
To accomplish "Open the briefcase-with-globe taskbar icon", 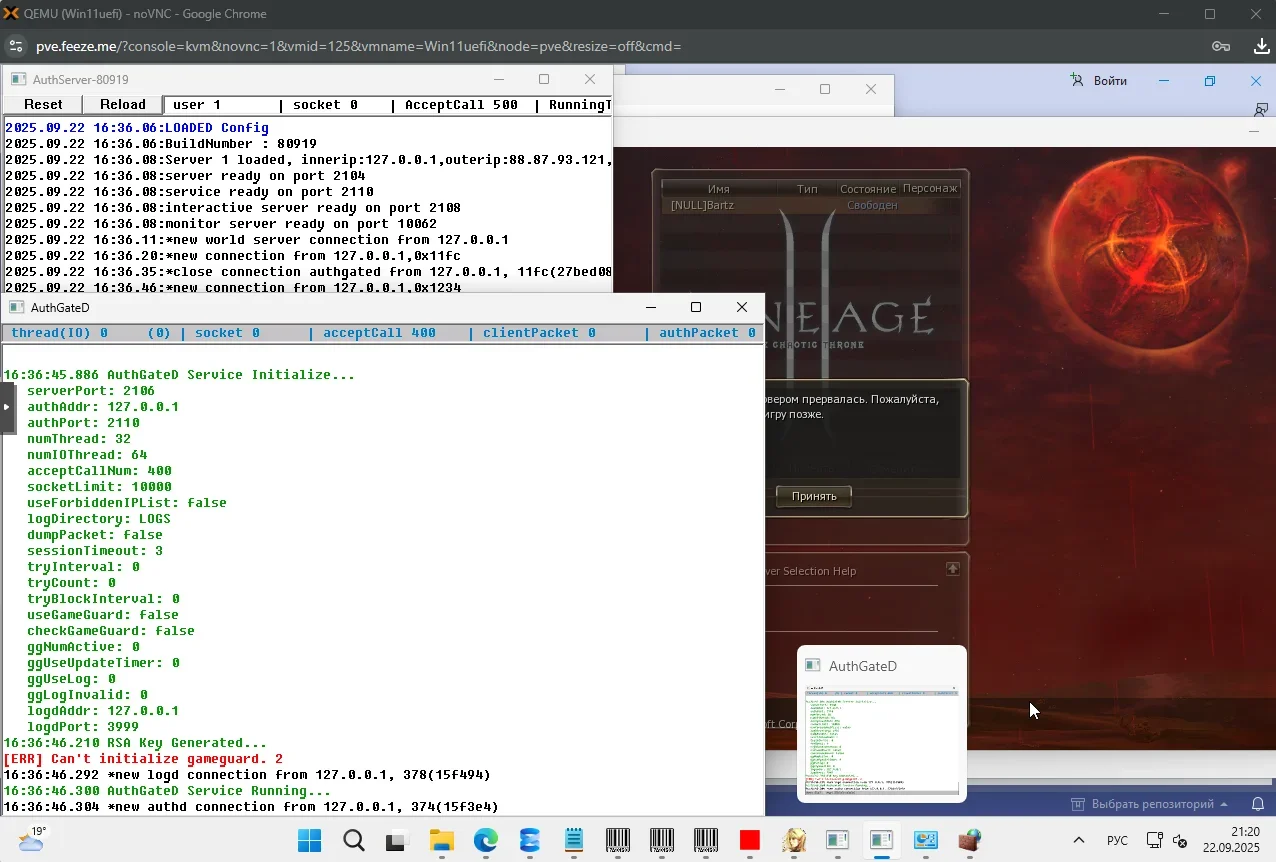I will (x=970, y=840).
